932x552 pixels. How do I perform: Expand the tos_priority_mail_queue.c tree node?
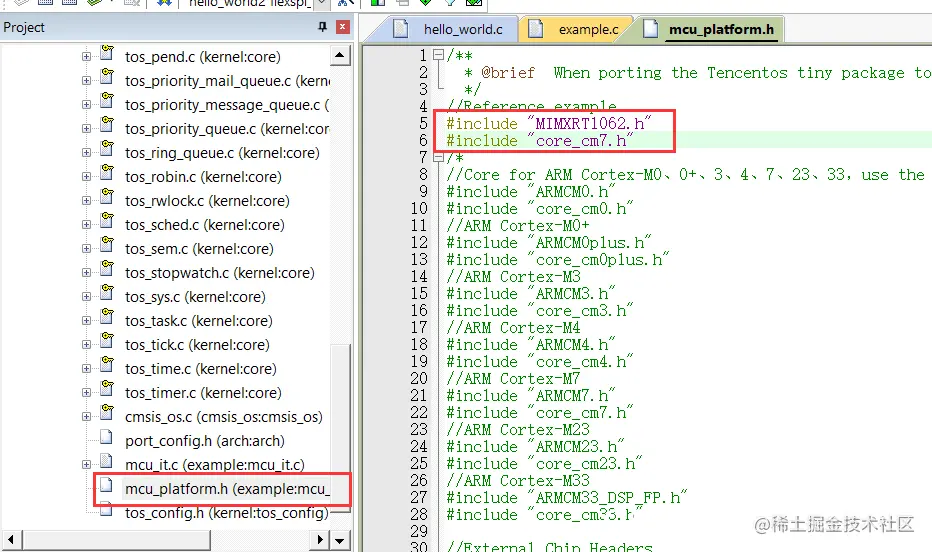[86, 80]
